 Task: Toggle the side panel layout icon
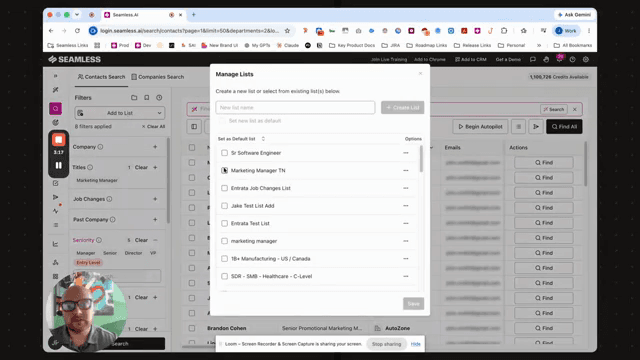point(194,127)
